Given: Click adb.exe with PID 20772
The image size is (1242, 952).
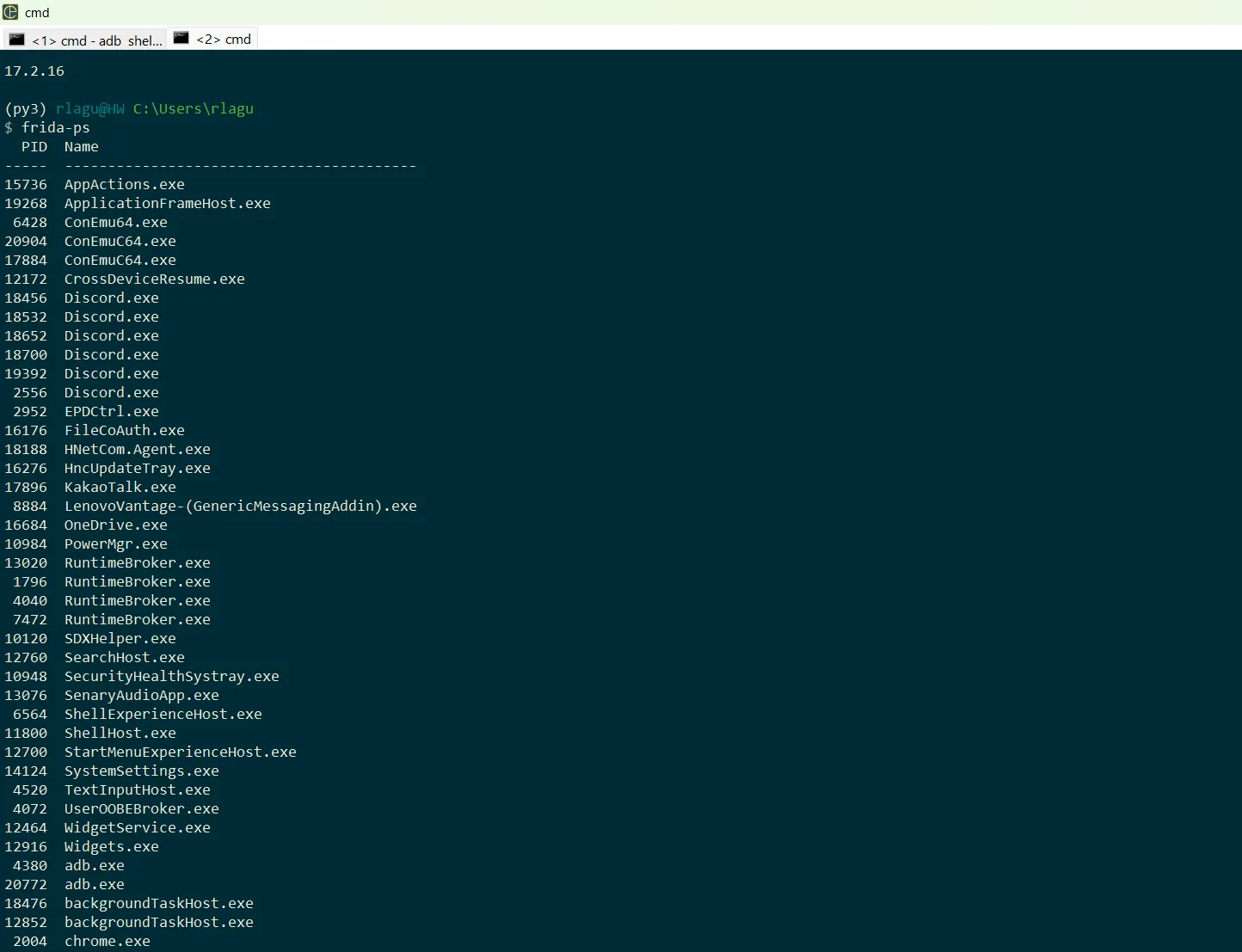Looking at the screenshot, I should (x=95, y=884).
